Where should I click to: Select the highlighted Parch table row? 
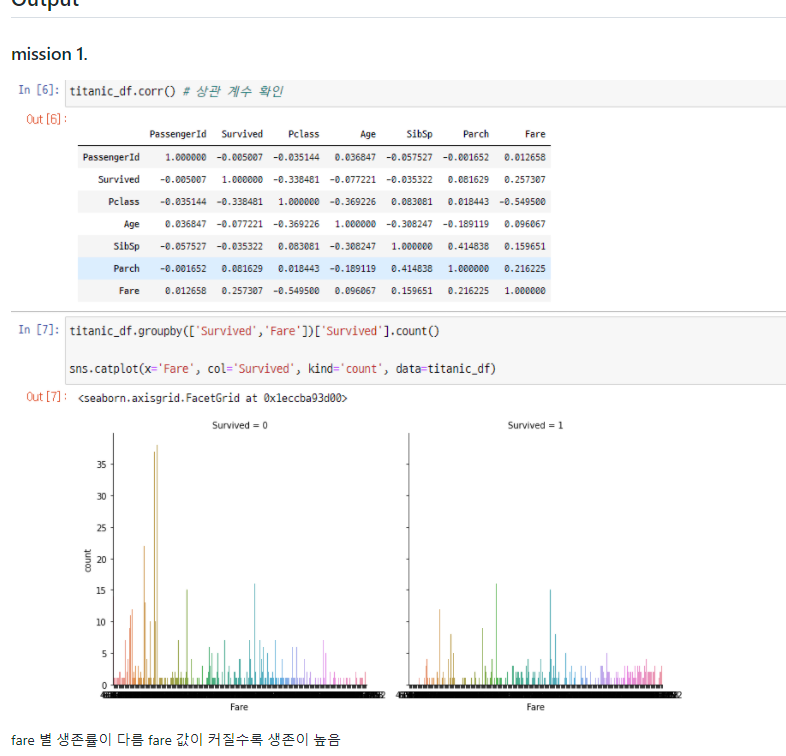point(314,268)
